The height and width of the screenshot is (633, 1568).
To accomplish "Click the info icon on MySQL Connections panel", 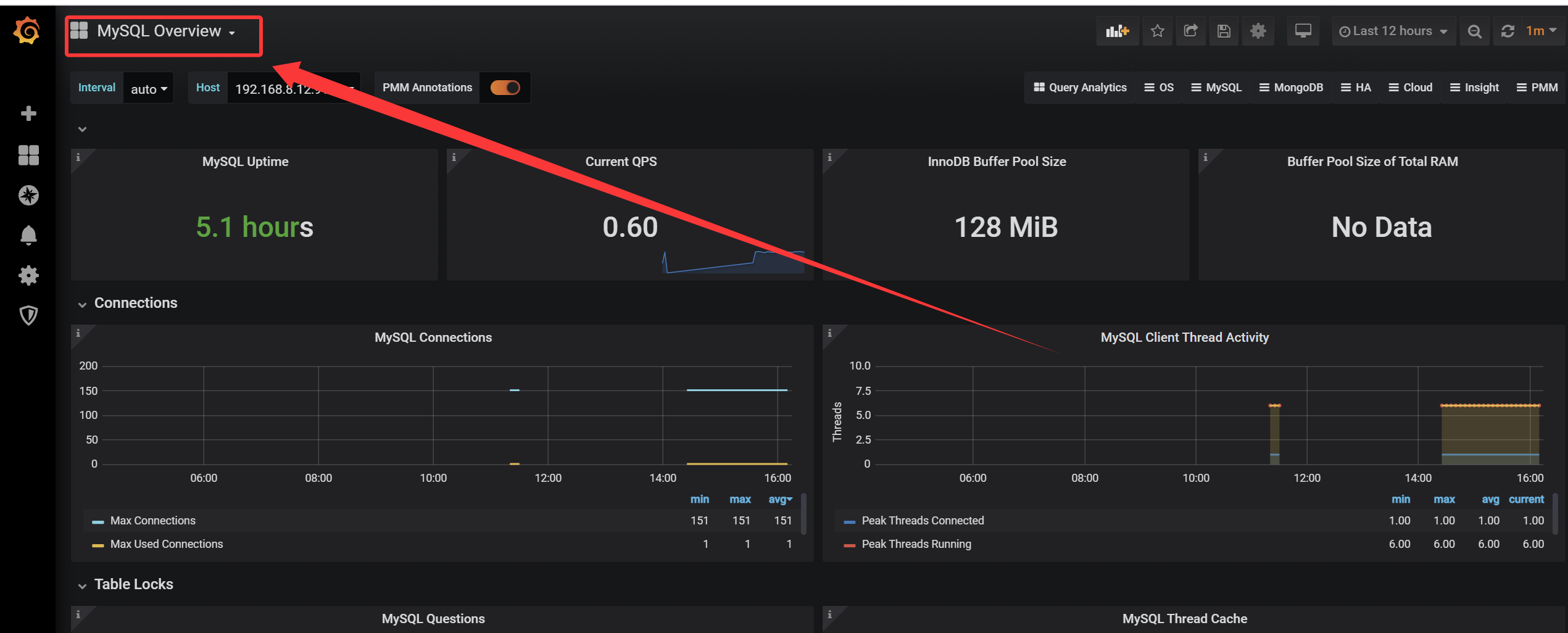I will tap(78, 333).
